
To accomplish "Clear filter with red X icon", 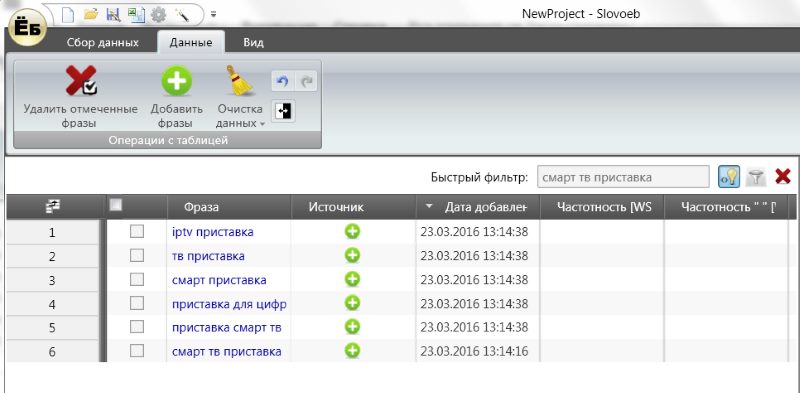I will [x=783, y=177].
